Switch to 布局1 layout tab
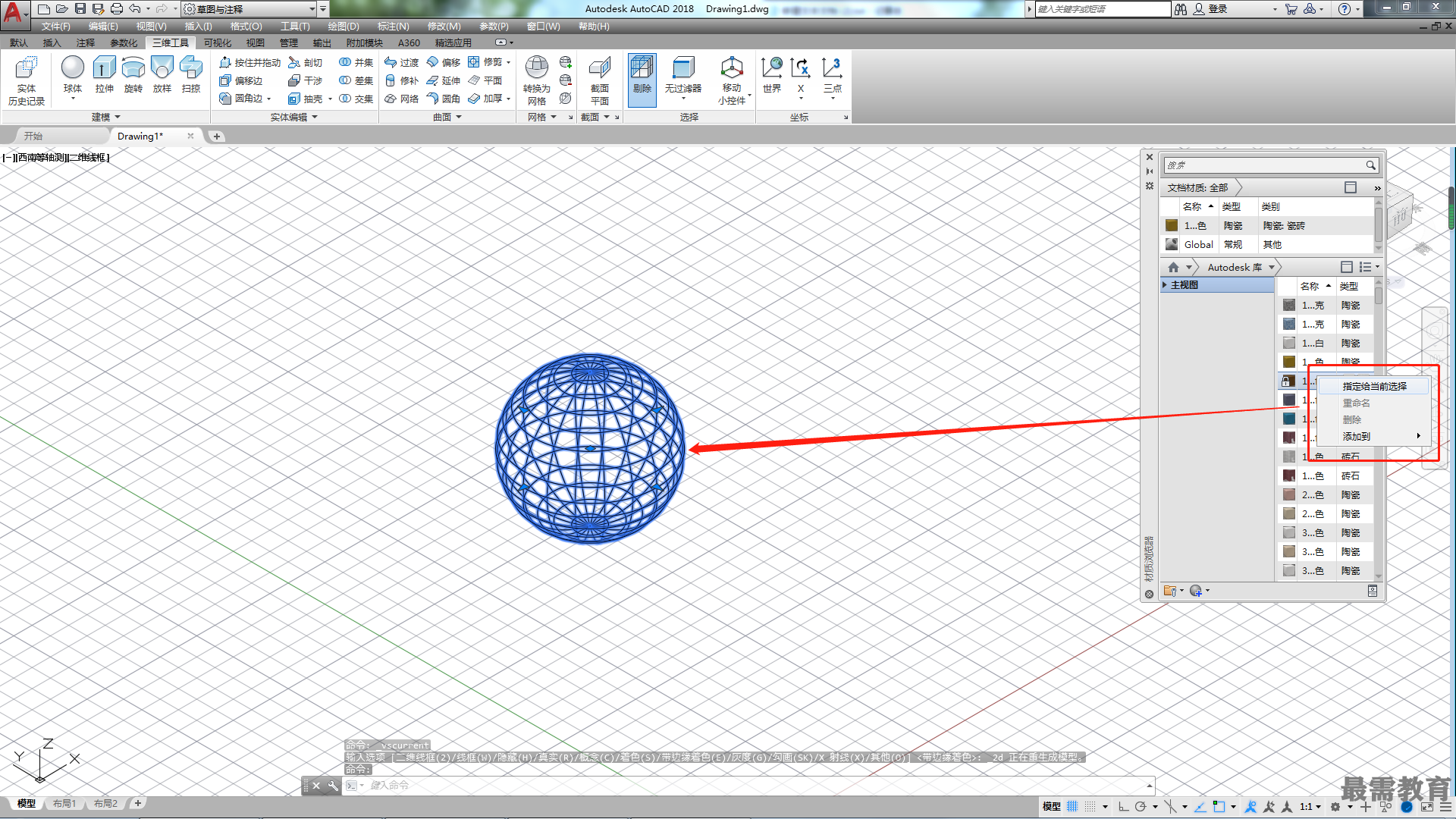This screenshot has width=1456, height=819. [64, 804]
